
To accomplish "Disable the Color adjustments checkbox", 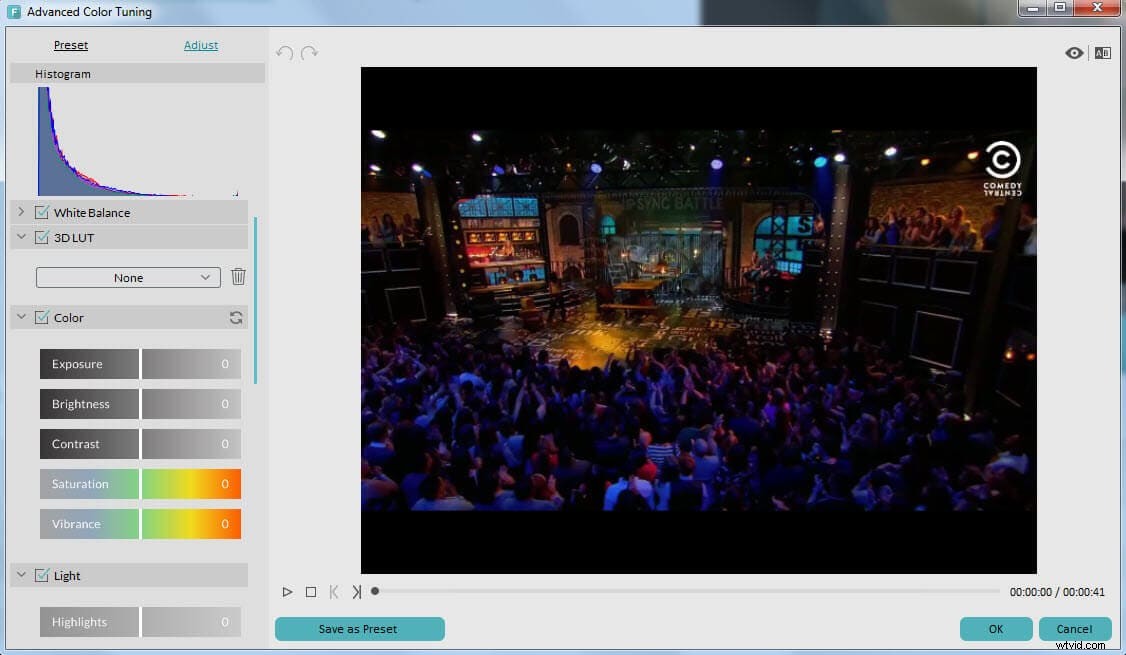I will [x=41, y=317].
